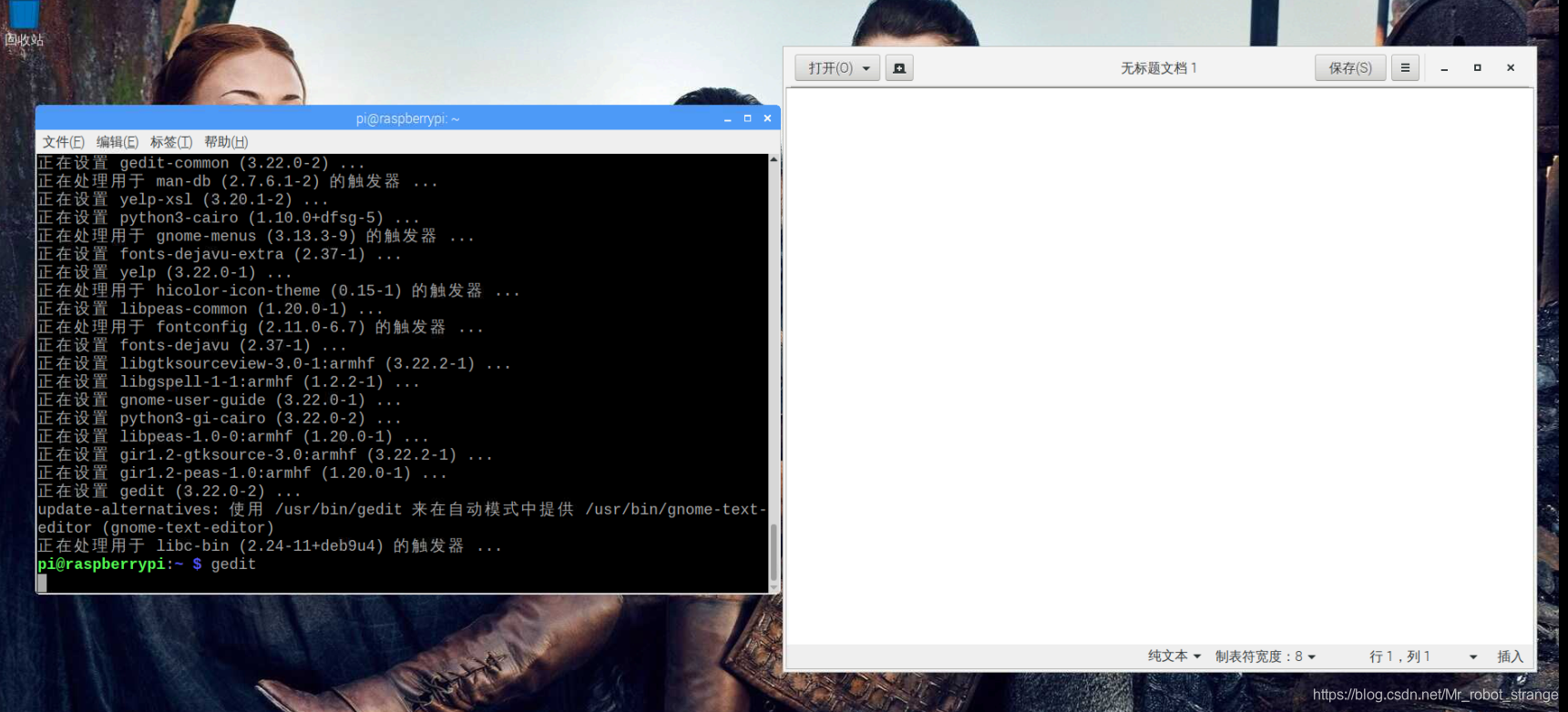
Task: Close the terminal window
Action: [x=767, y=118]
